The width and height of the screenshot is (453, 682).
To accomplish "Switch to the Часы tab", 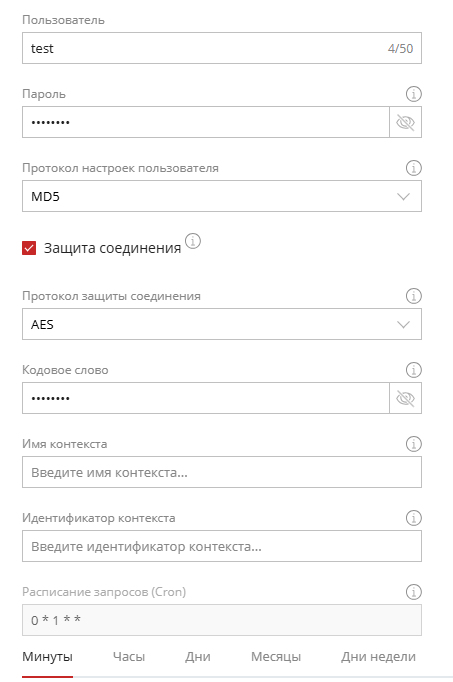I will tap(129, 657).
